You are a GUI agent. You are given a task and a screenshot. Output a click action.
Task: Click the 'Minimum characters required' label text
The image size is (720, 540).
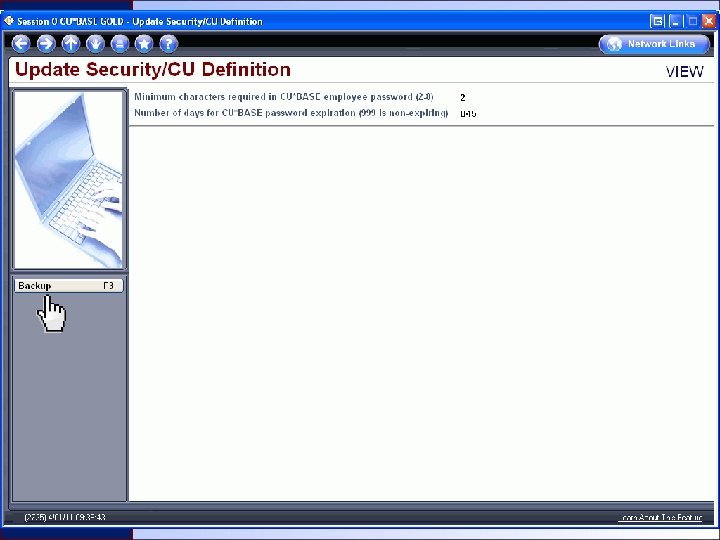tap(283, 97)
